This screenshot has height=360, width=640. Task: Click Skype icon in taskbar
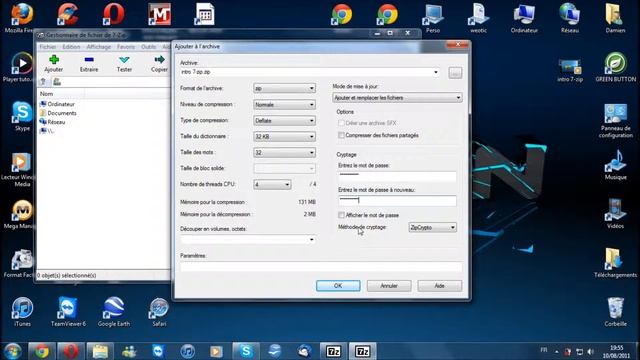coord(246,351)
